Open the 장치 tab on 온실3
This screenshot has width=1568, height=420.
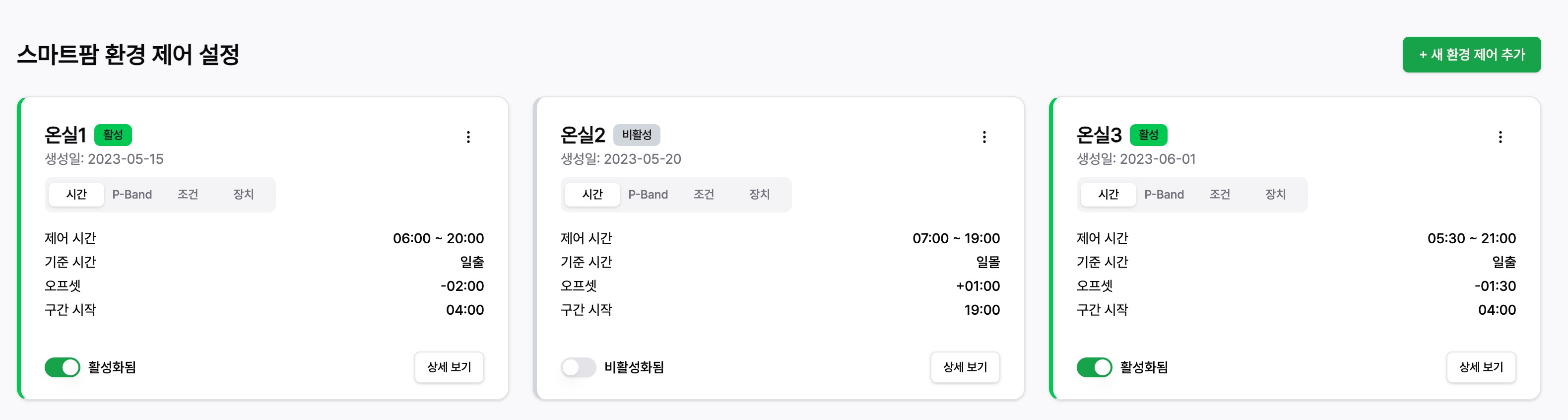click(1274, 194)
